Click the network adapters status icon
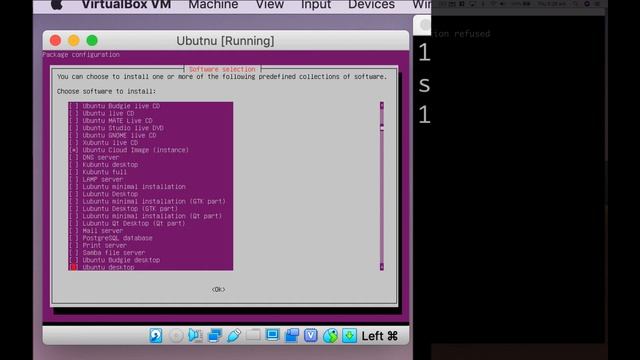 tap(214, 336)
